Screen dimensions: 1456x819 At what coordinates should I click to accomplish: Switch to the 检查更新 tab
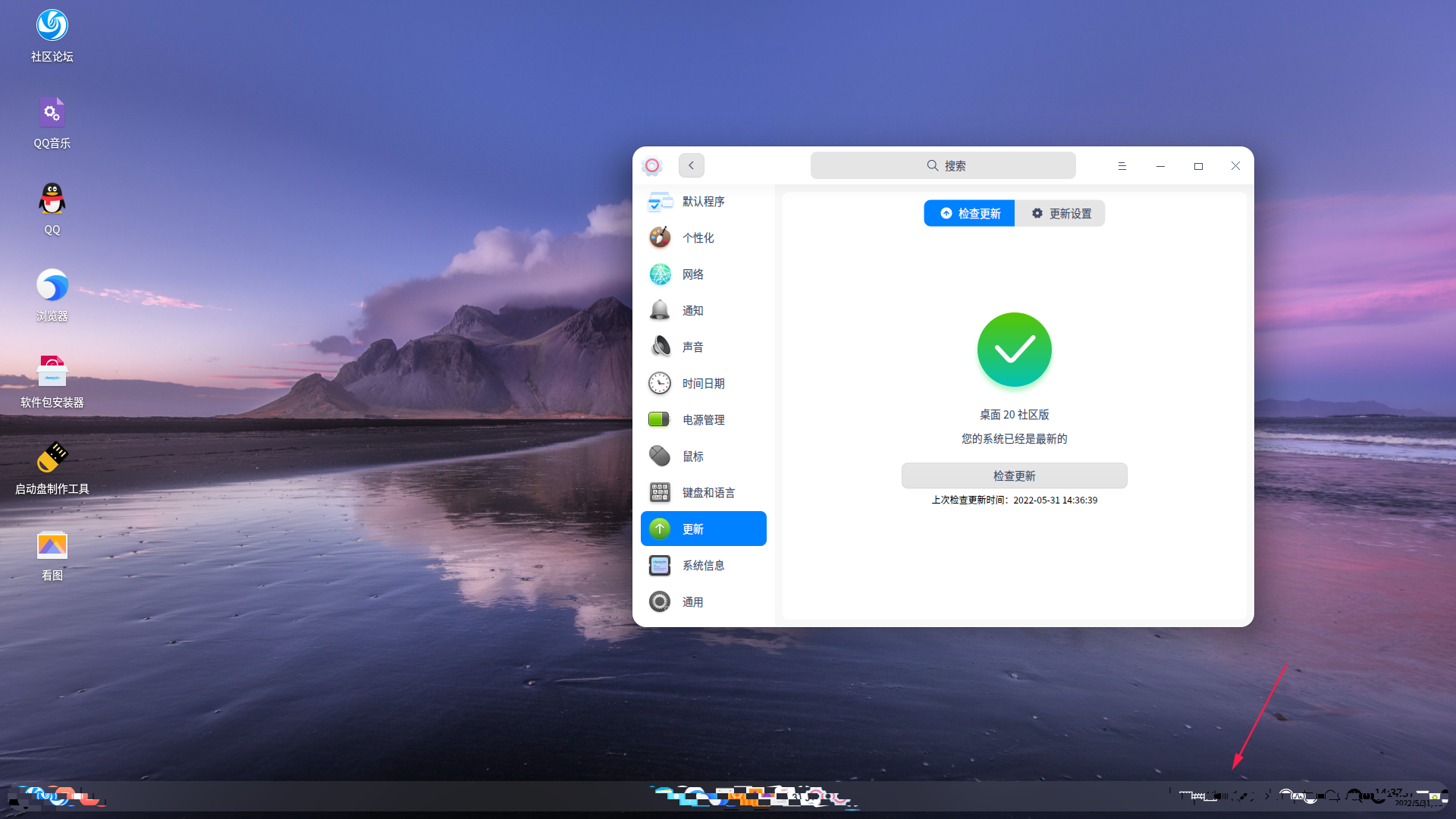[968, 213]
